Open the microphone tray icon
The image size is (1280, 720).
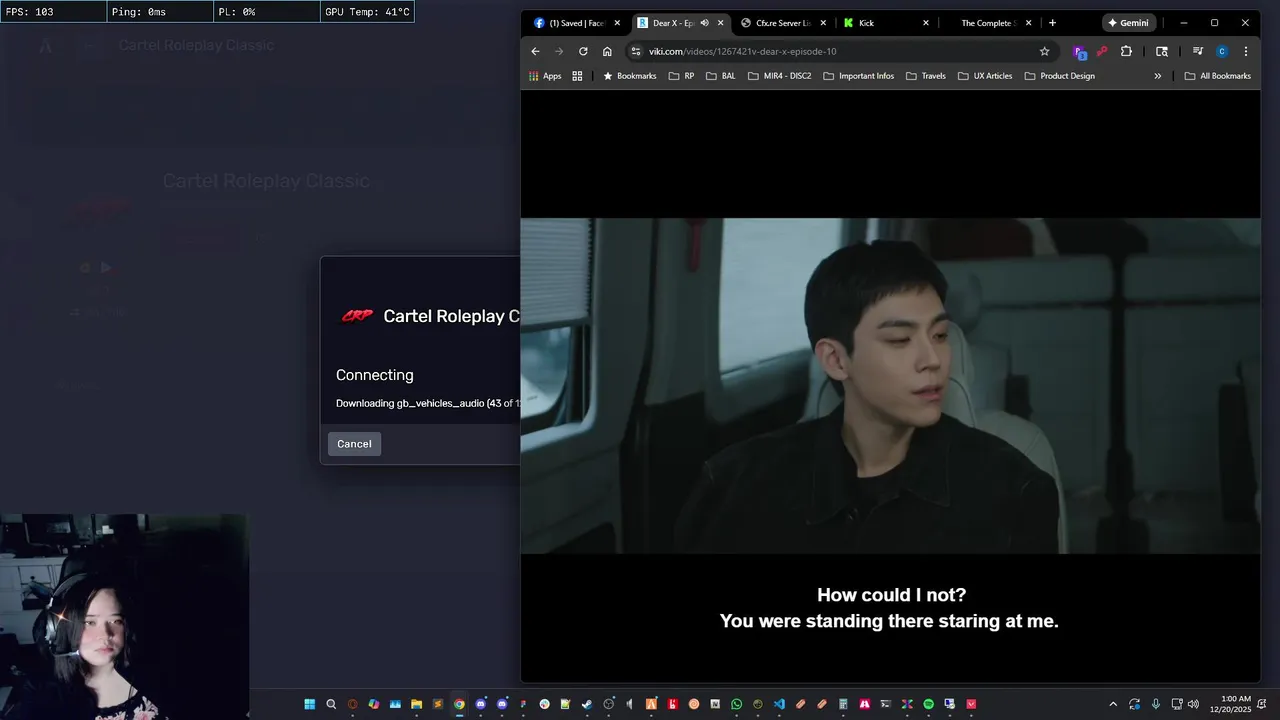(1156, 704)
